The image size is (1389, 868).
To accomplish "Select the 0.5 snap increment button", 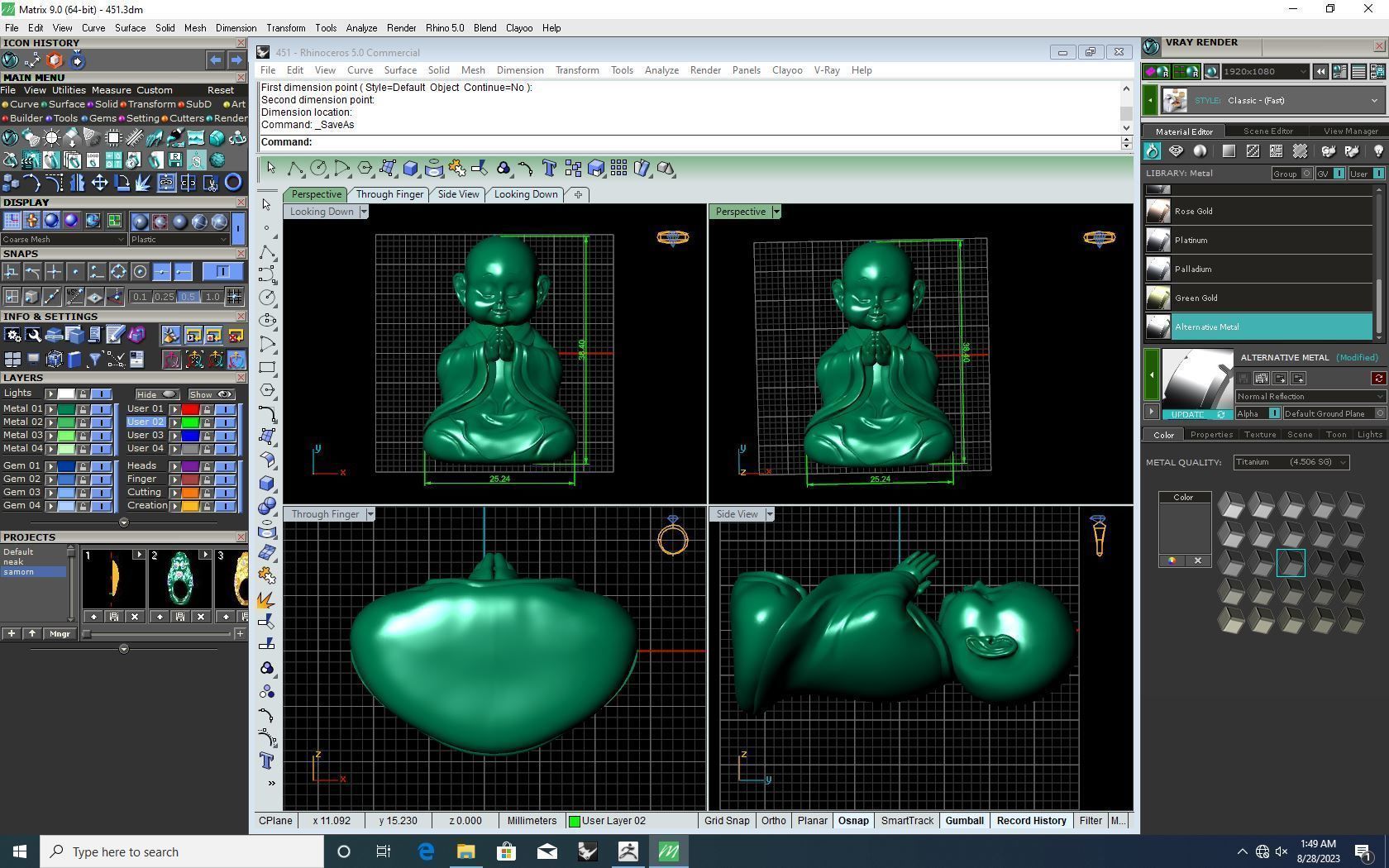I will (188, 297).
